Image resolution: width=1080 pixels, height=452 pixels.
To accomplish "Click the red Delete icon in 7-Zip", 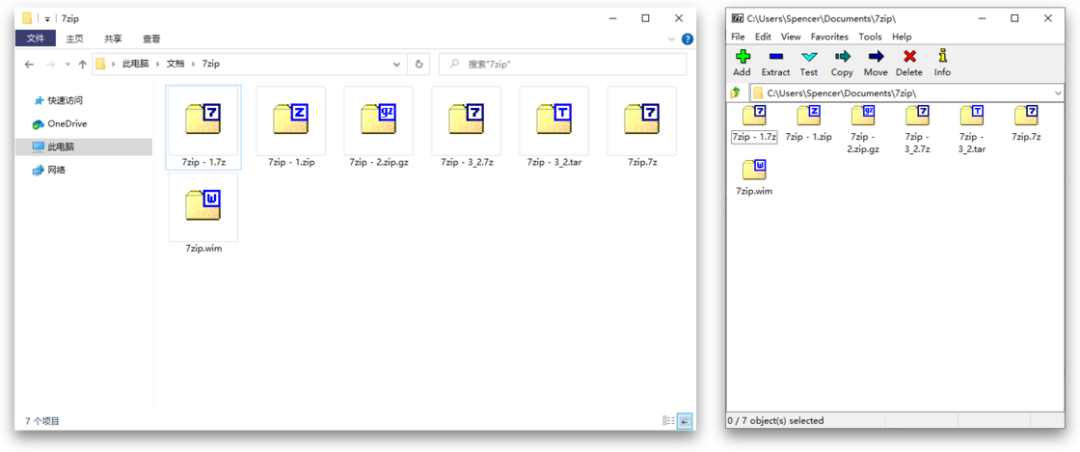I will click(x=909, y=56).
